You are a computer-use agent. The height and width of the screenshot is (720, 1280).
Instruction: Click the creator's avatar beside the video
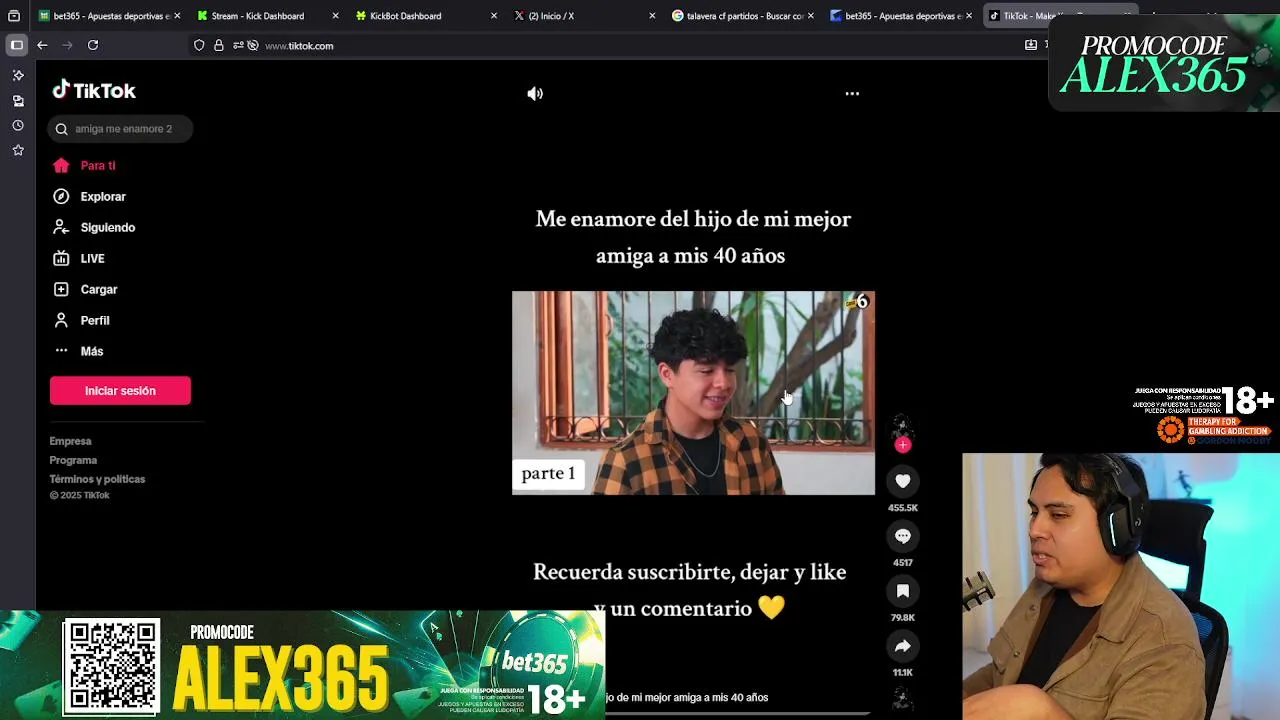point(902,428)
